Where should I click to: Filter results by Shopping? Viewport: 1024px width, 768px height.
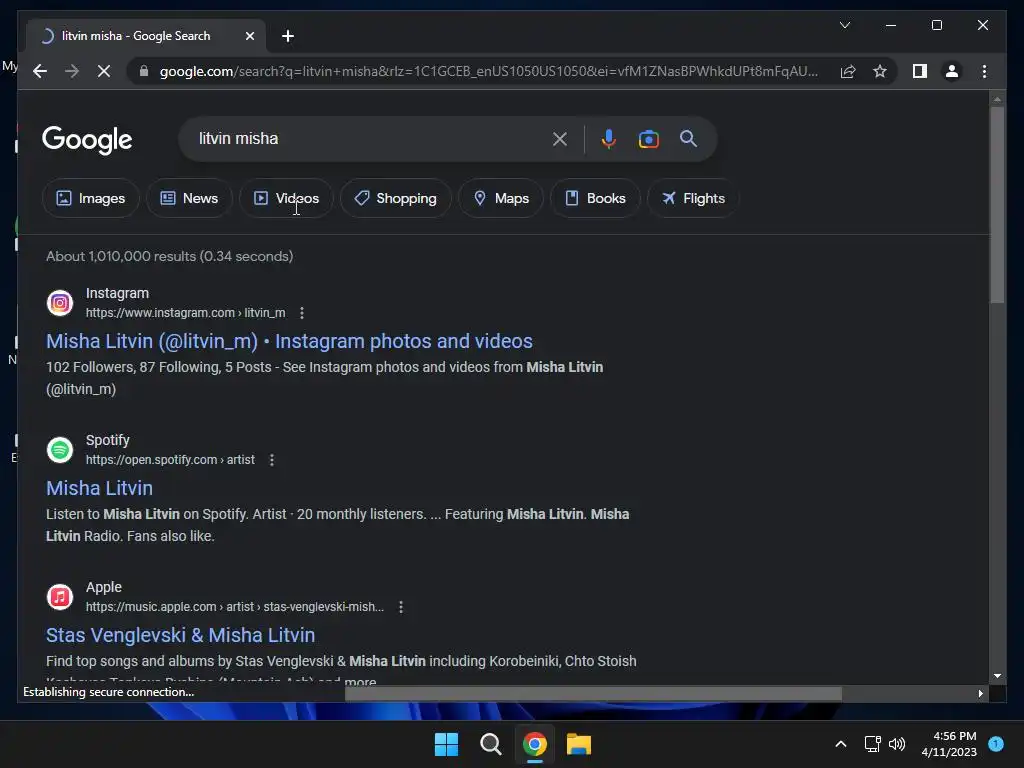pos(396,198)
